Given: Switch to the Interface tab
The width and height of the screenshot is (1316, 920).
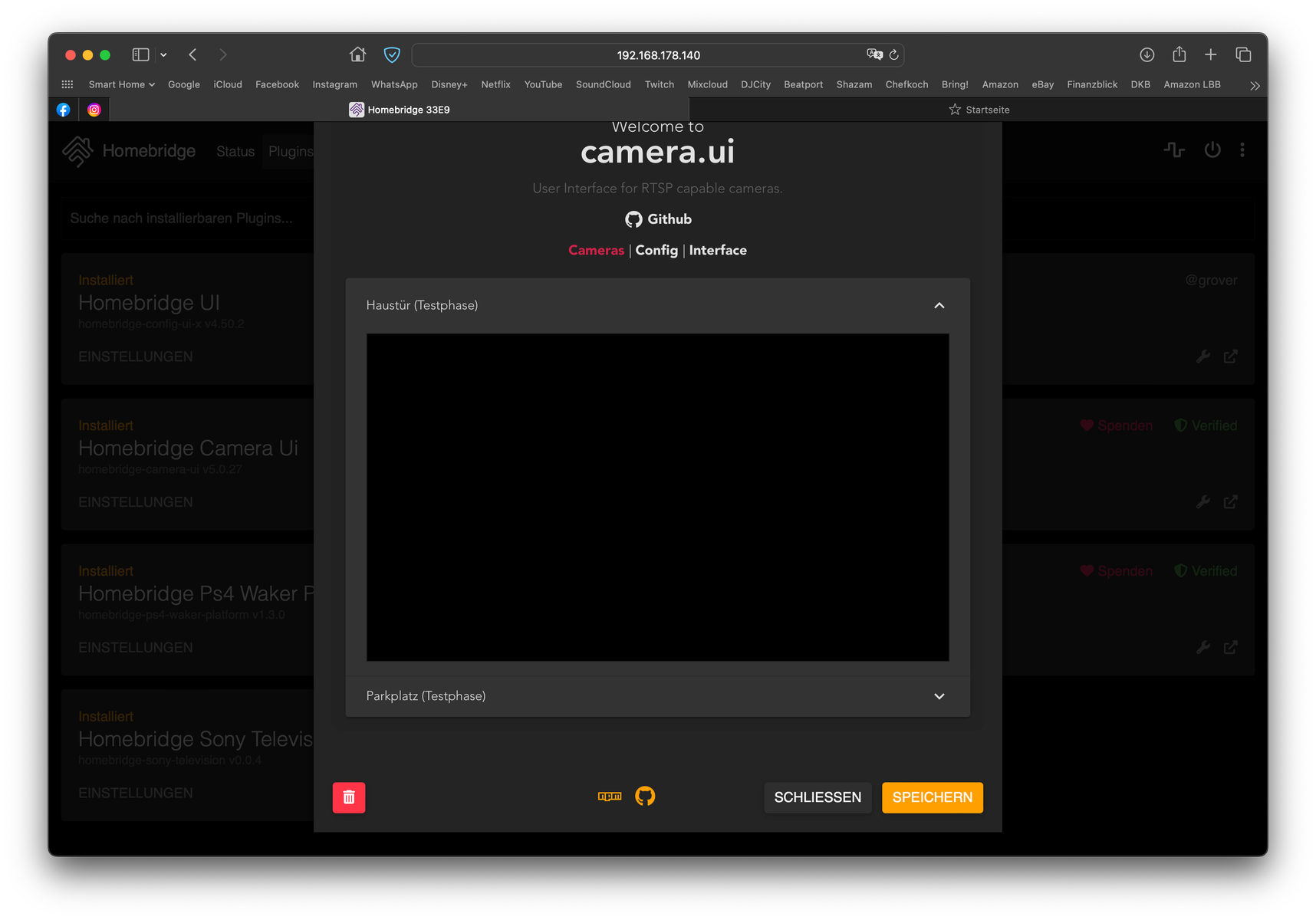Looking at the screenshot, I should pyautogui.click(x=717, y=250).
